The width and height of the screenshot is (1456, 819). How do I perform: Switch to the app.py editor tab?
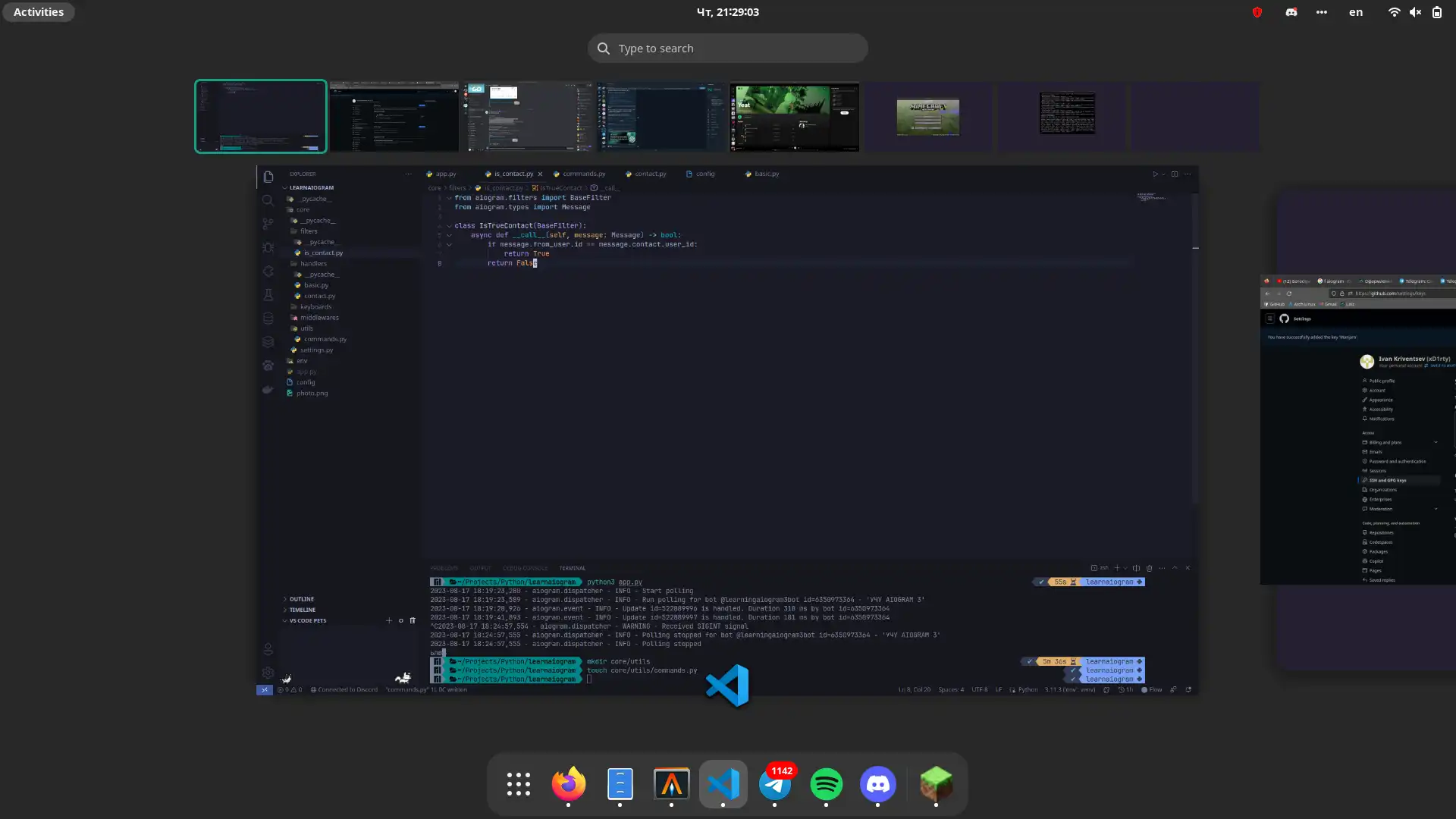441,174
